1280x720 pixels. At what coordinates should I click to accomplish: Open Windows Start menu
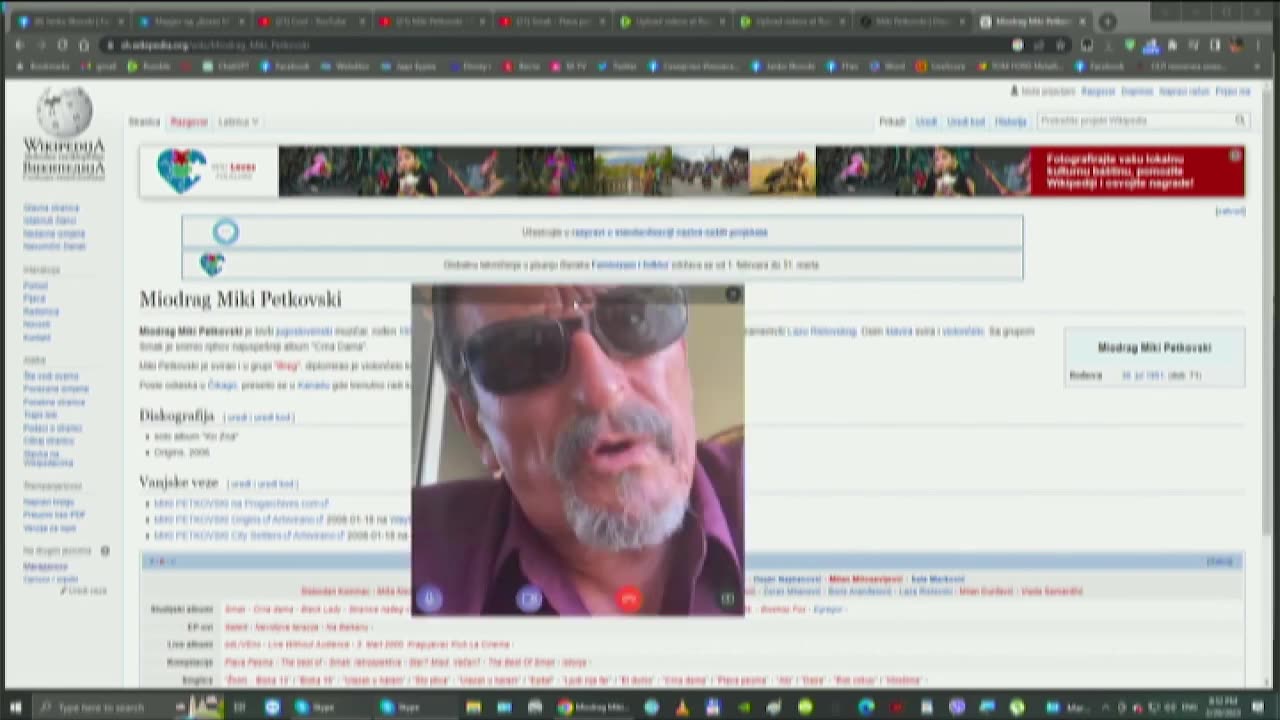15,707
